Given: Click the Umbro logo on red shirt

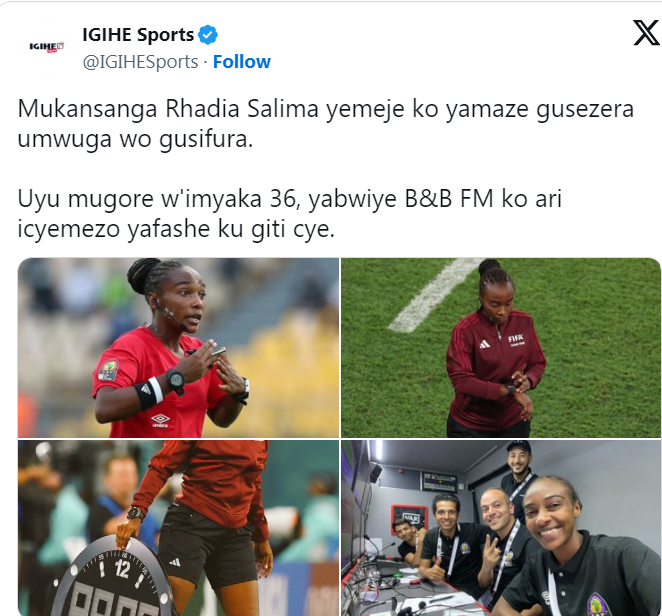Looking at the screenshot, I should [160, 421].
